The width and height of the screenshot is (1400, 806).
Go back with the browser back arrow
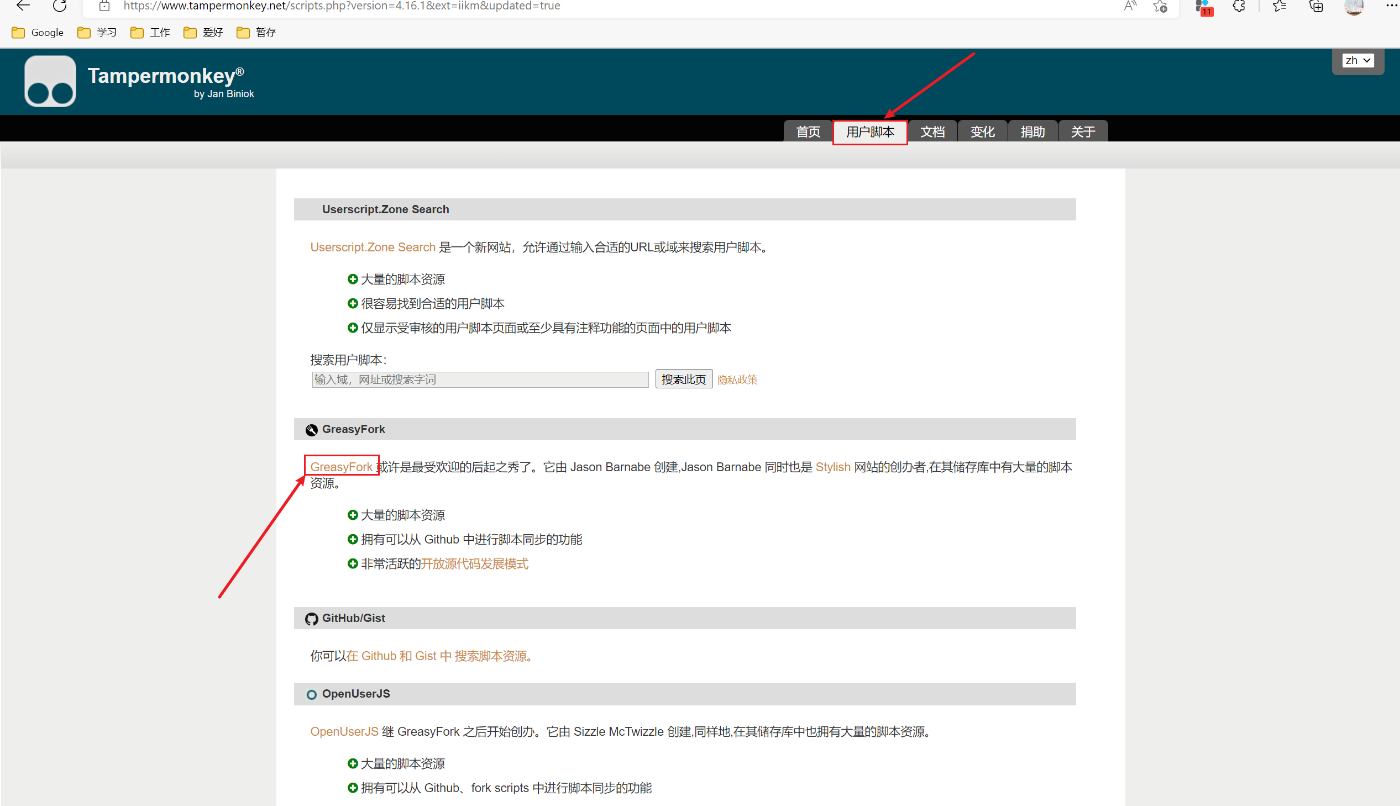[x=23, y=6]
